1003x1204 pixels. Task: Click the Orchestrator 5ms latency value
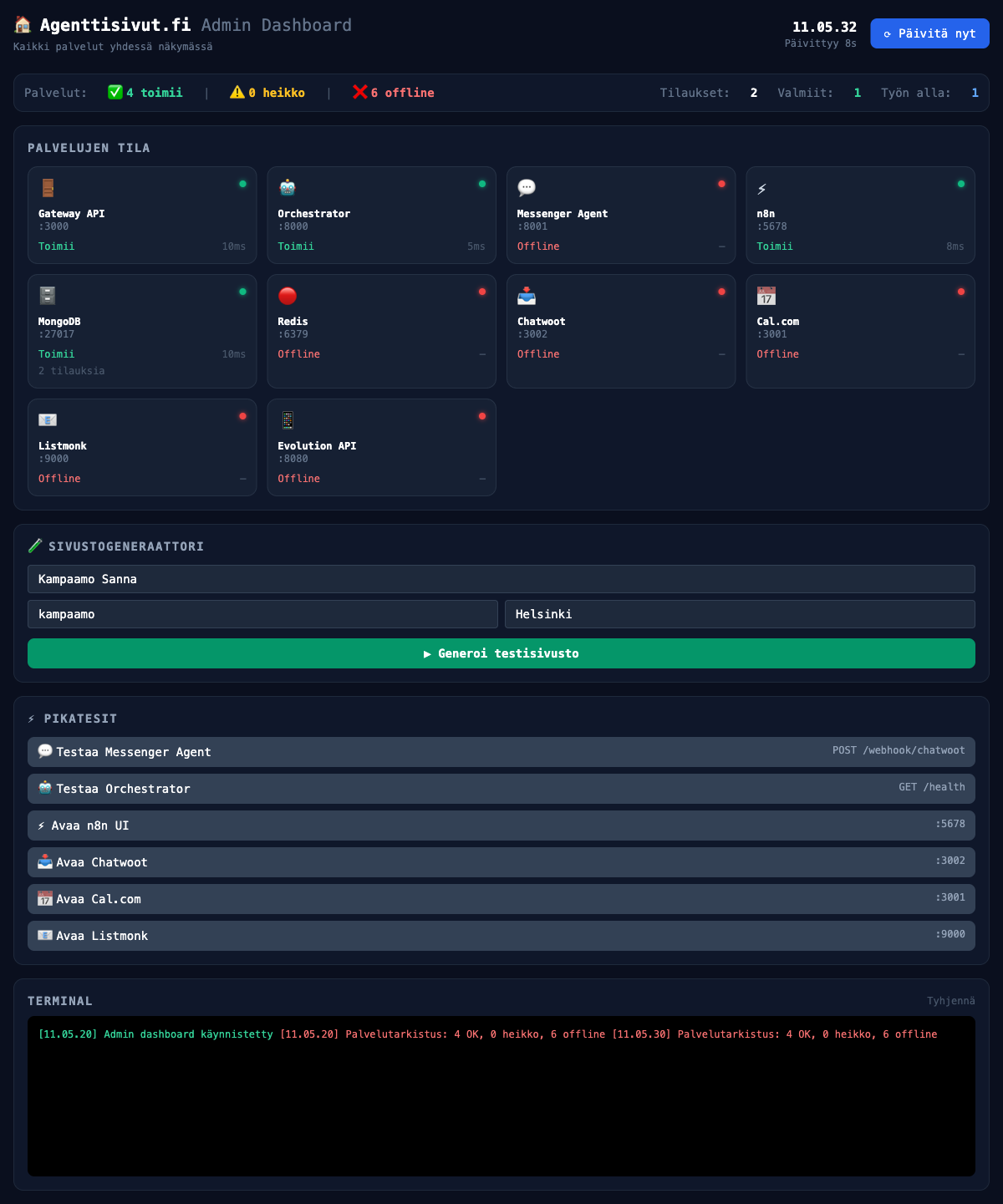(x=476, y=246)
